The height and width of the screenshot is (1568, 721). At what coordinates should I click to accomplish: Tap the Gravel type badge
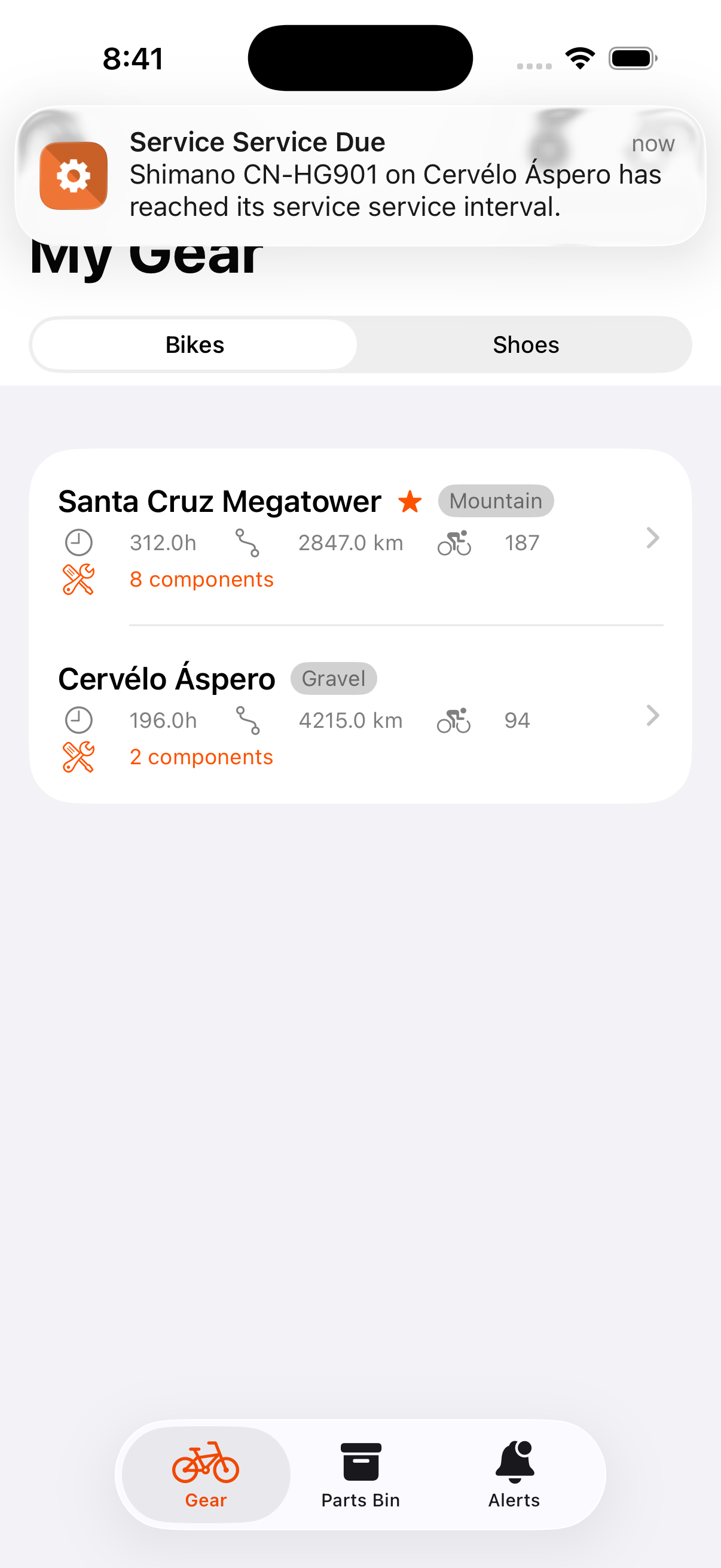click(x=334, y=679)
